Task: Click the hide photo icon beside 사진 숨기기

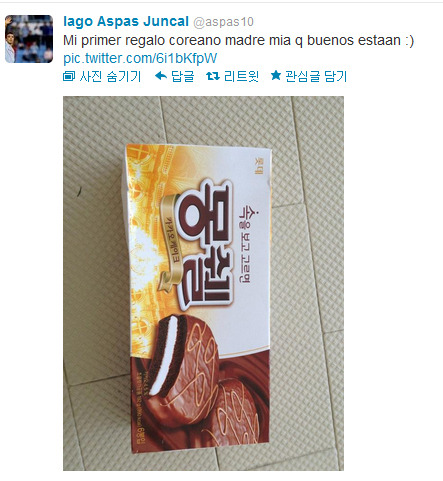Action: (69, 76)
